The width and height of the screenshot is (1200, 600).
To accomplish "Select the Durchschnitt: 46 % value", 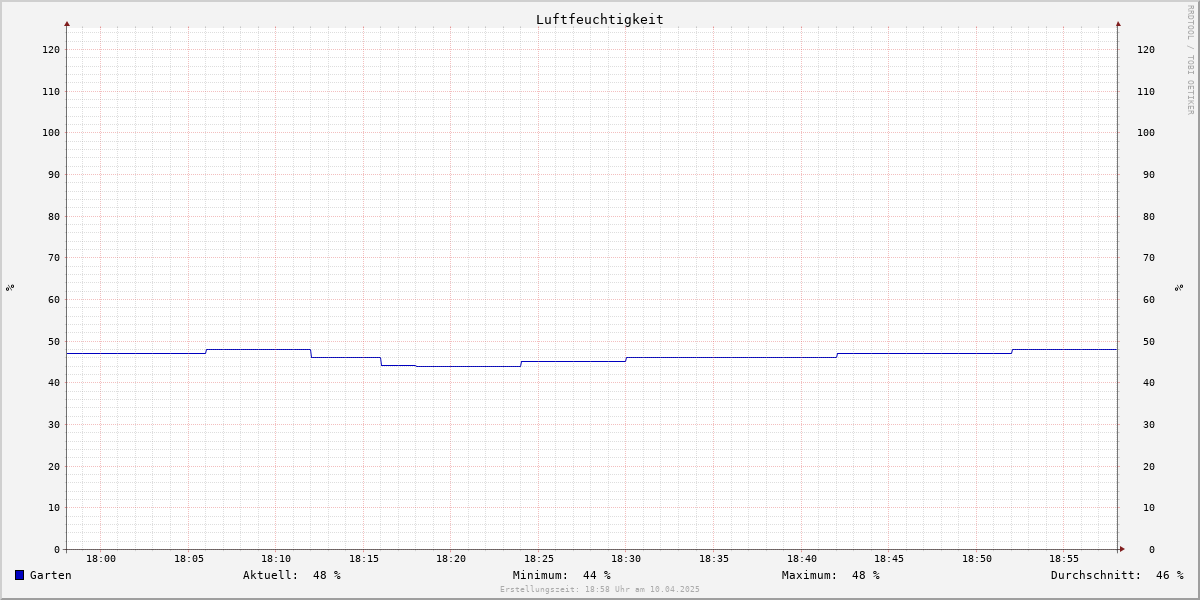I will (1117, 575).
